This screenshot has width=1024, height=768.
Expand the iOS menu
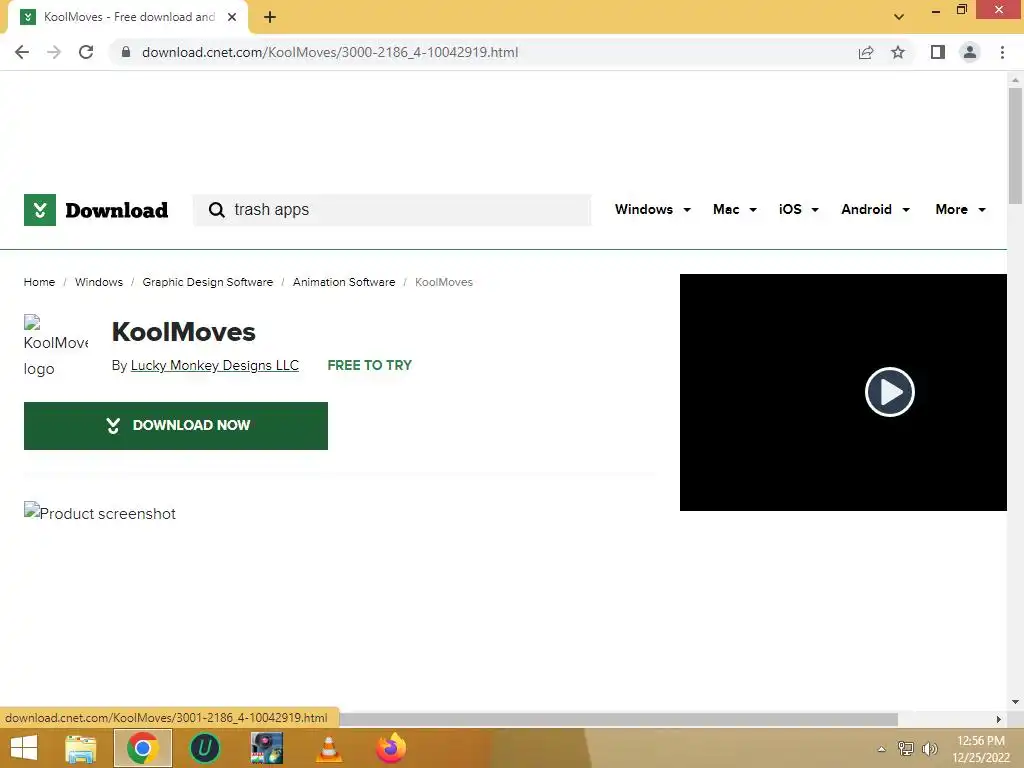(798, 210)
